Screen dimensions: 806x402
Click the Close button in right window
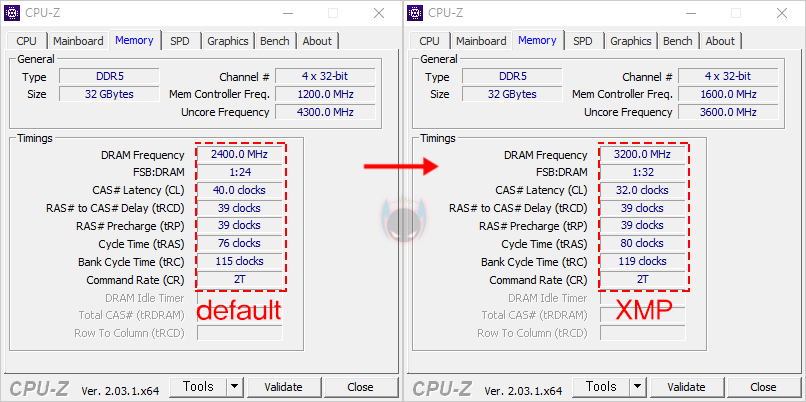(x=763, y=387)
